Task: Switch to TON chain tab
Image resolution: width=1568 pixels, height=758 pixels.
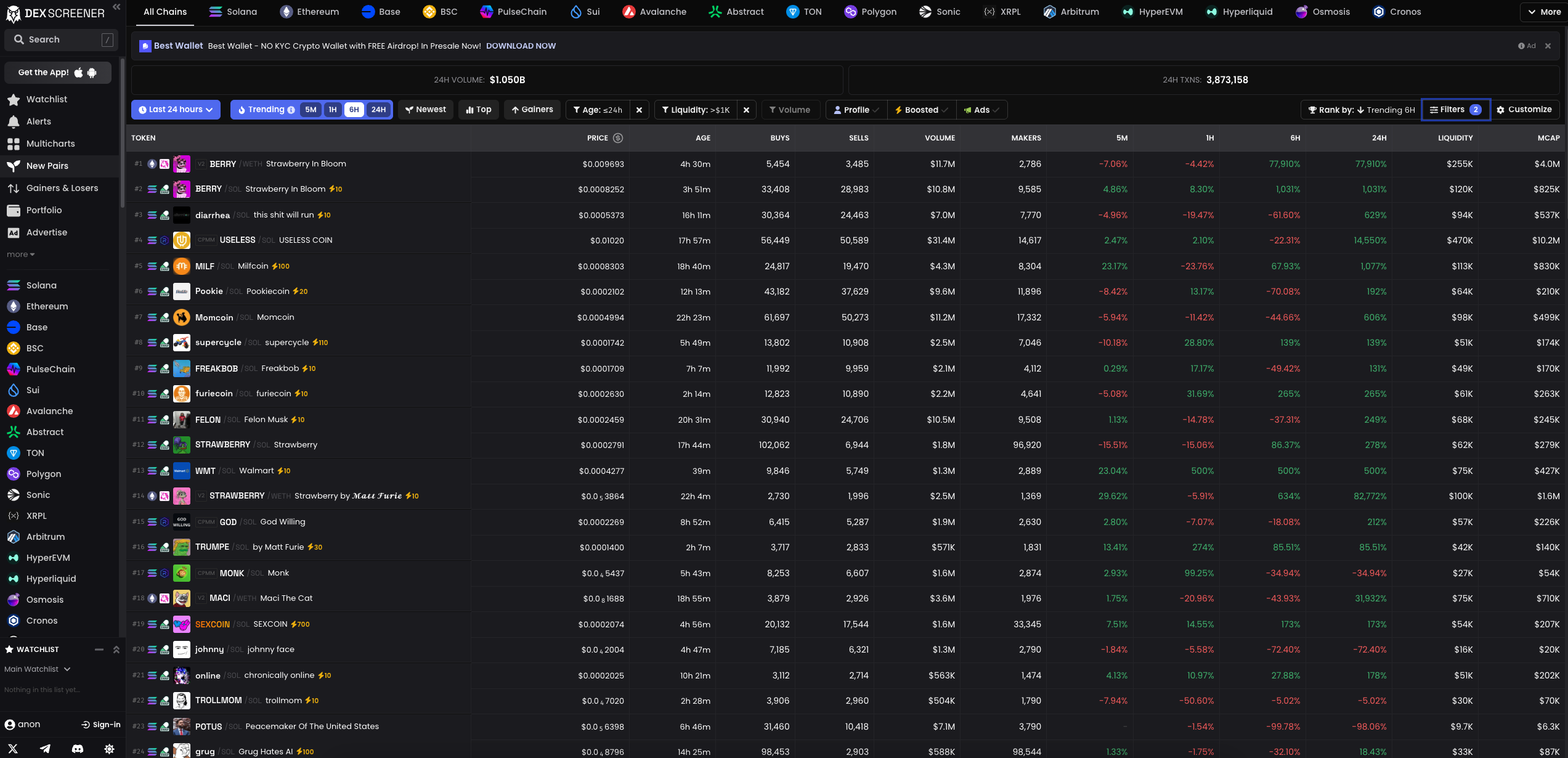Action: [804, 12]
